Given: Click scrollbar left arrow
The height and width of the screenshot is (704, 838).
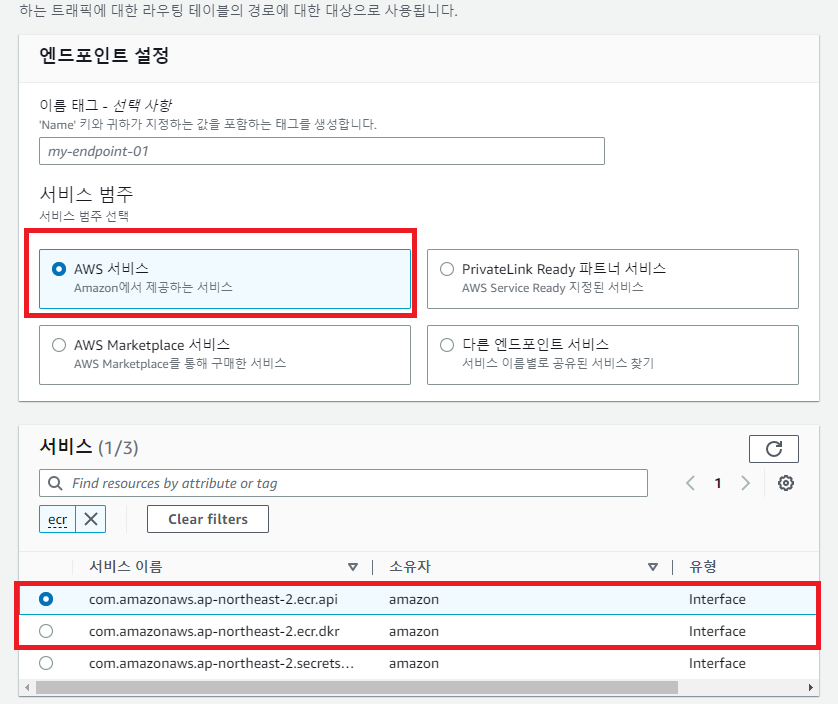Looking at the screenshot, I should pyautogui.click(x=27, y=687).
